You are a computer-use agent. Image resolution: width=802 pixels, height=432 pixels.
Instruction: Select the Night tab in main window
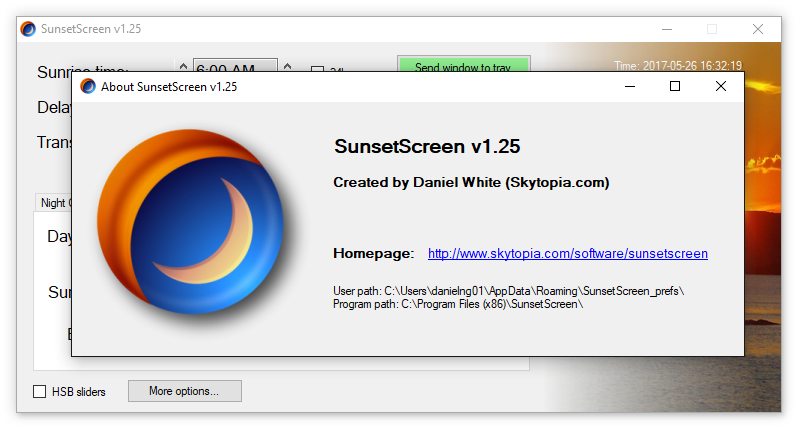[53, 203]
